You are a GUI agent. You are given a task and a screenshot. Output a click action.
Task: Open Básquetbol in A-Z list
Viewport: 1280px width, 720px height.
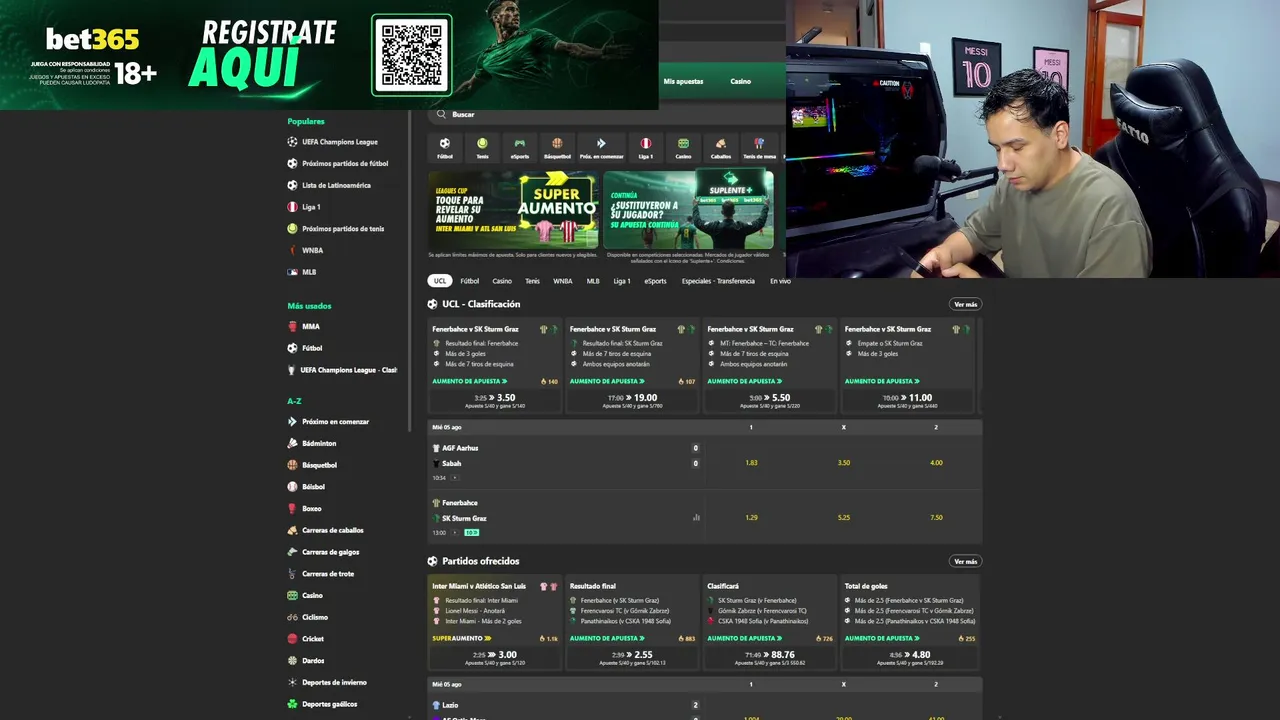(x=320, y=465)
